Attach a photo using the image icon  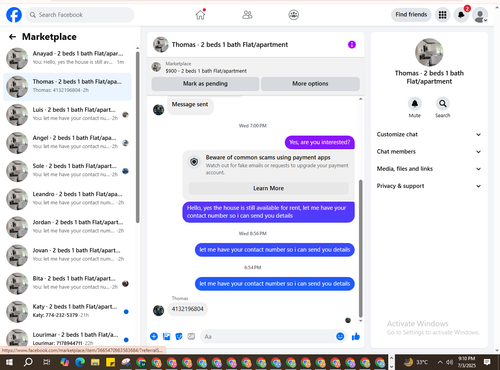coord(166,336)
